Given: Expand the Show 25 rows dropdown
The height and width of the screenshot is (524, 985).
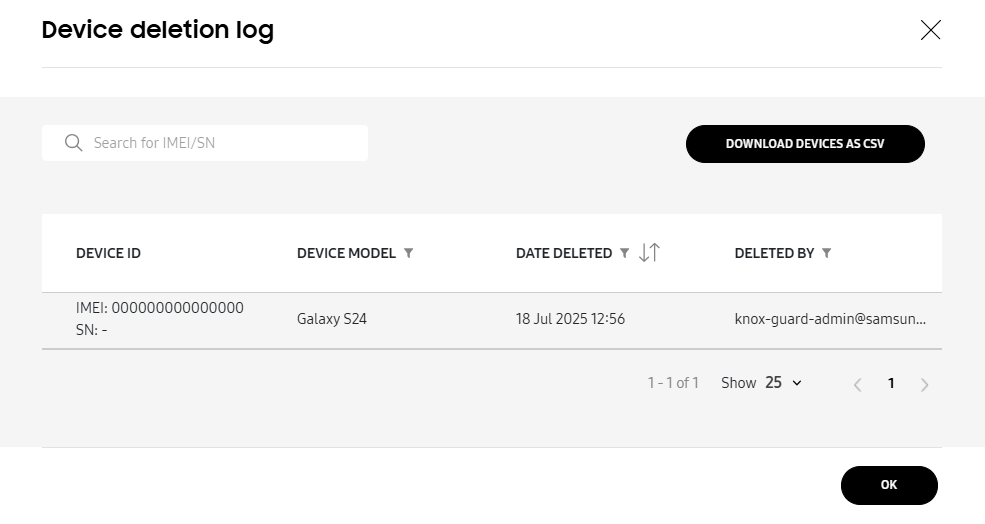Looking at the screenshot, I should pyautogui.click(x=784, y=383).
